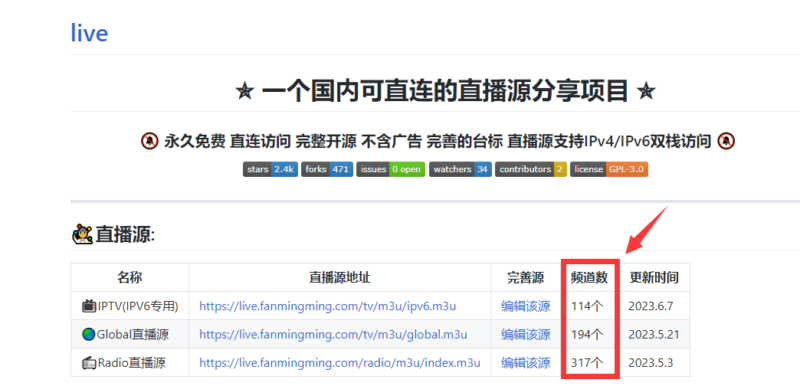The image size is (800, 386).
Task: Open the radio index.m3u source URL
Action: pos(339,363)
